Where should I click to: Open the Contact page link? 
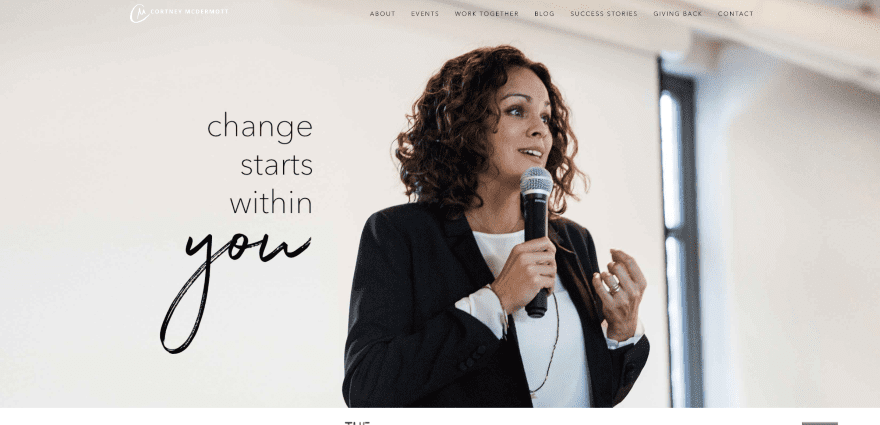736,14
